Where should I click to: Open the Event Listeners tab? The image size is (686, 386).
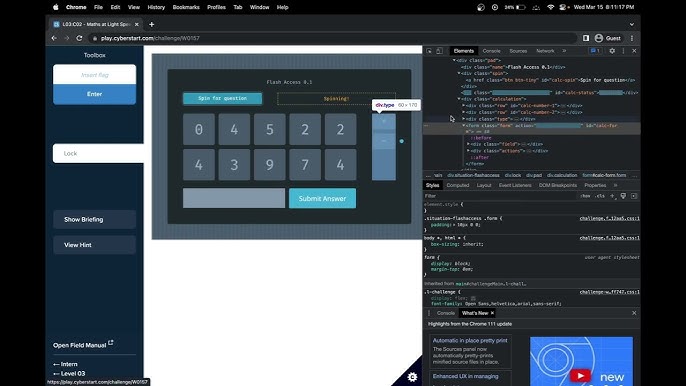[x=515, y=185]
